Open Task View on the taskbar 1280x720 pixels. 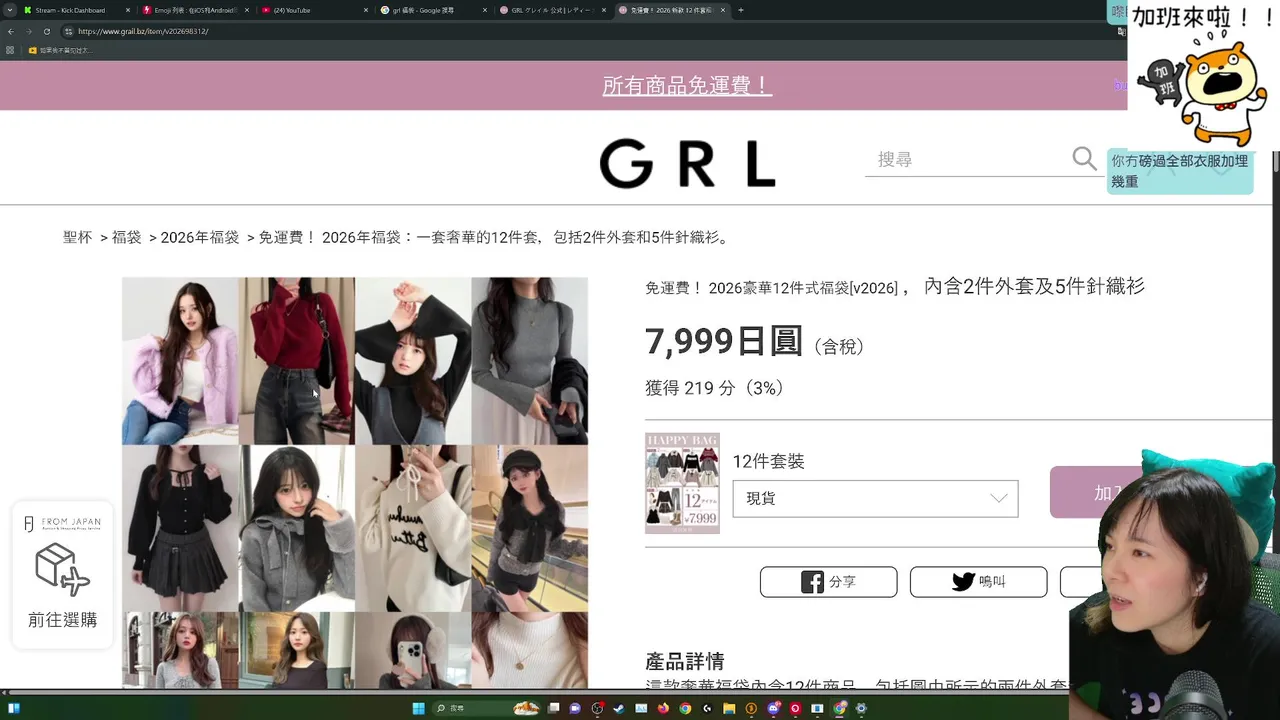coord(553,709)
